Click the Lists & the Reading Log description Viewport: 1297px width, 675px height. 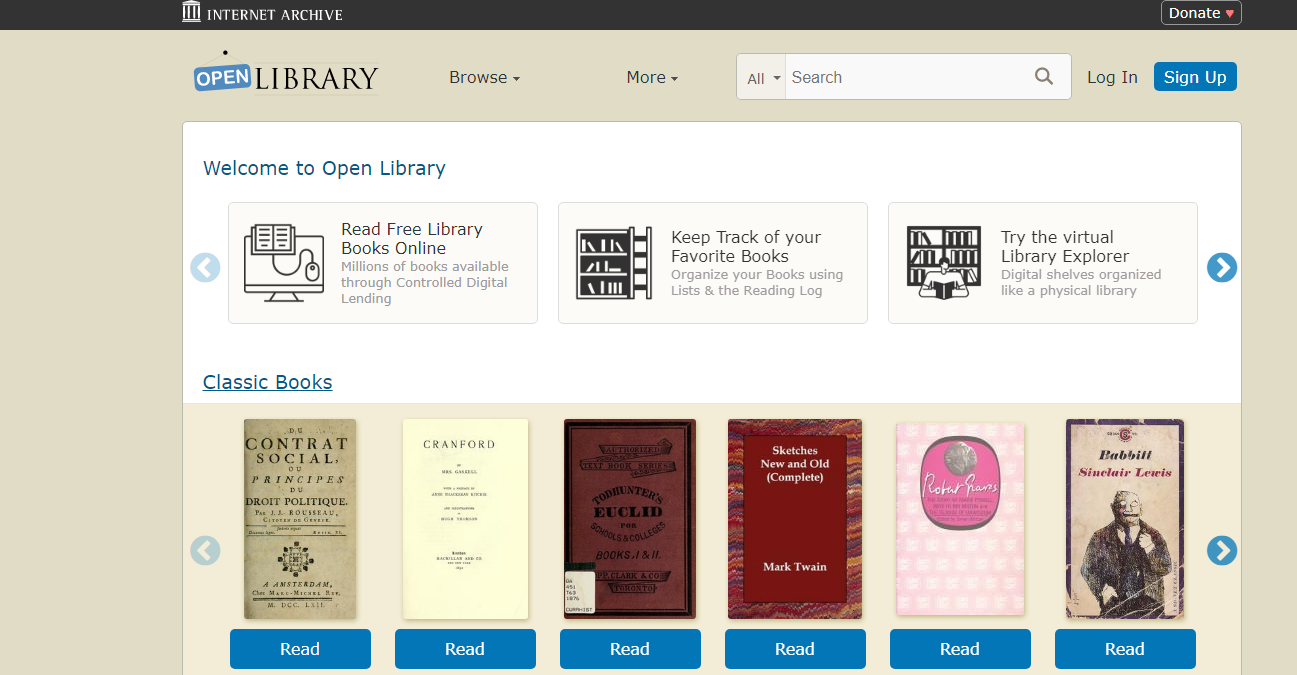click(757, 282)
